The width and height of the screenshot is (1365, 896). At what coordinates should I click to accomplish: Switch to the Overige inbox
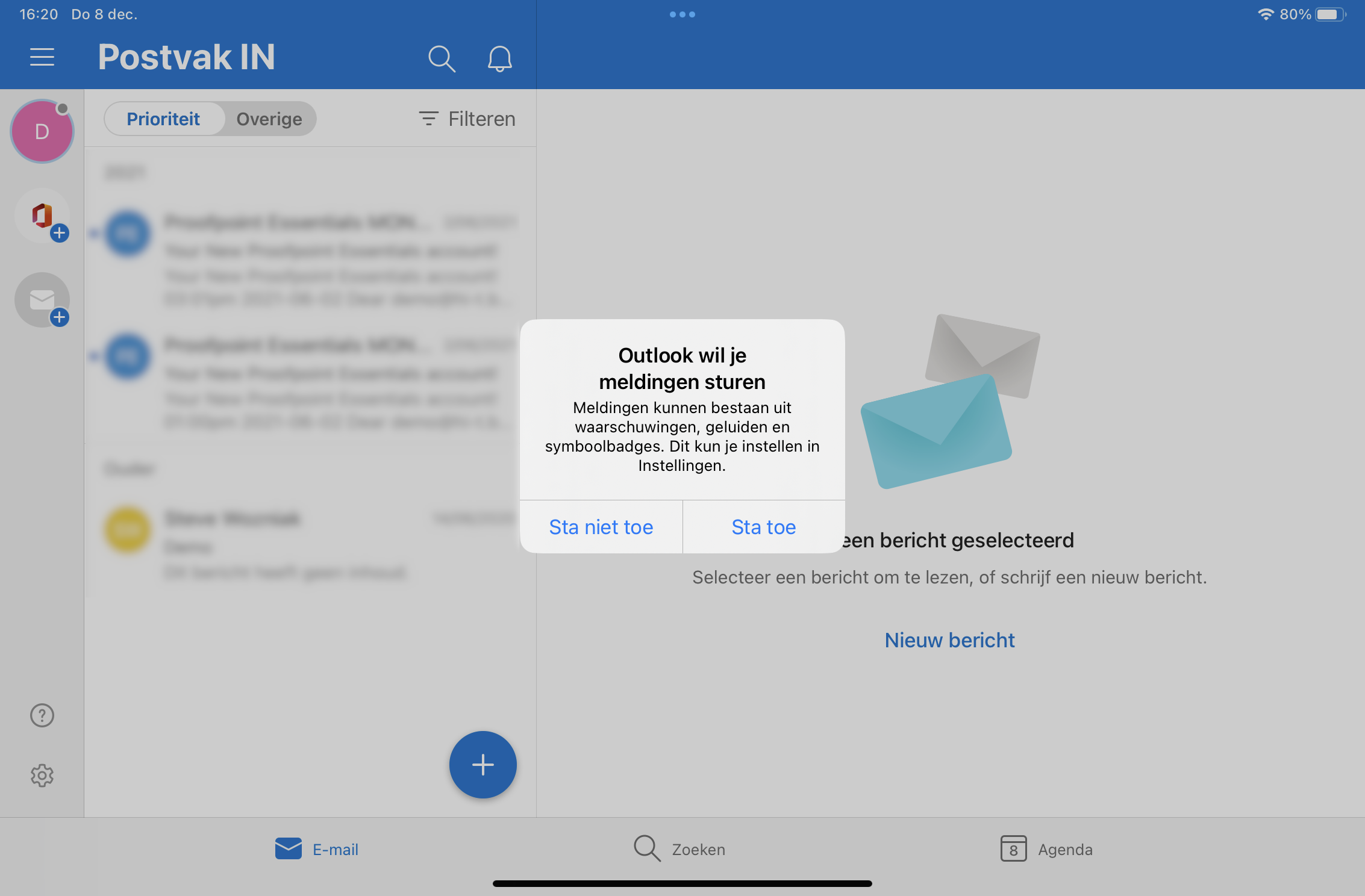[269, 119]
